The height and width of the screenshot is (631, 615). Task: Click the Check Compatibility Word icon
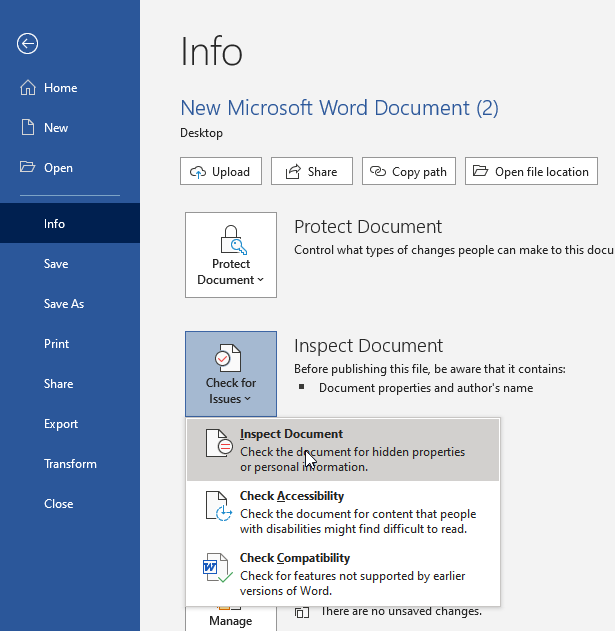tap(217, 568)
